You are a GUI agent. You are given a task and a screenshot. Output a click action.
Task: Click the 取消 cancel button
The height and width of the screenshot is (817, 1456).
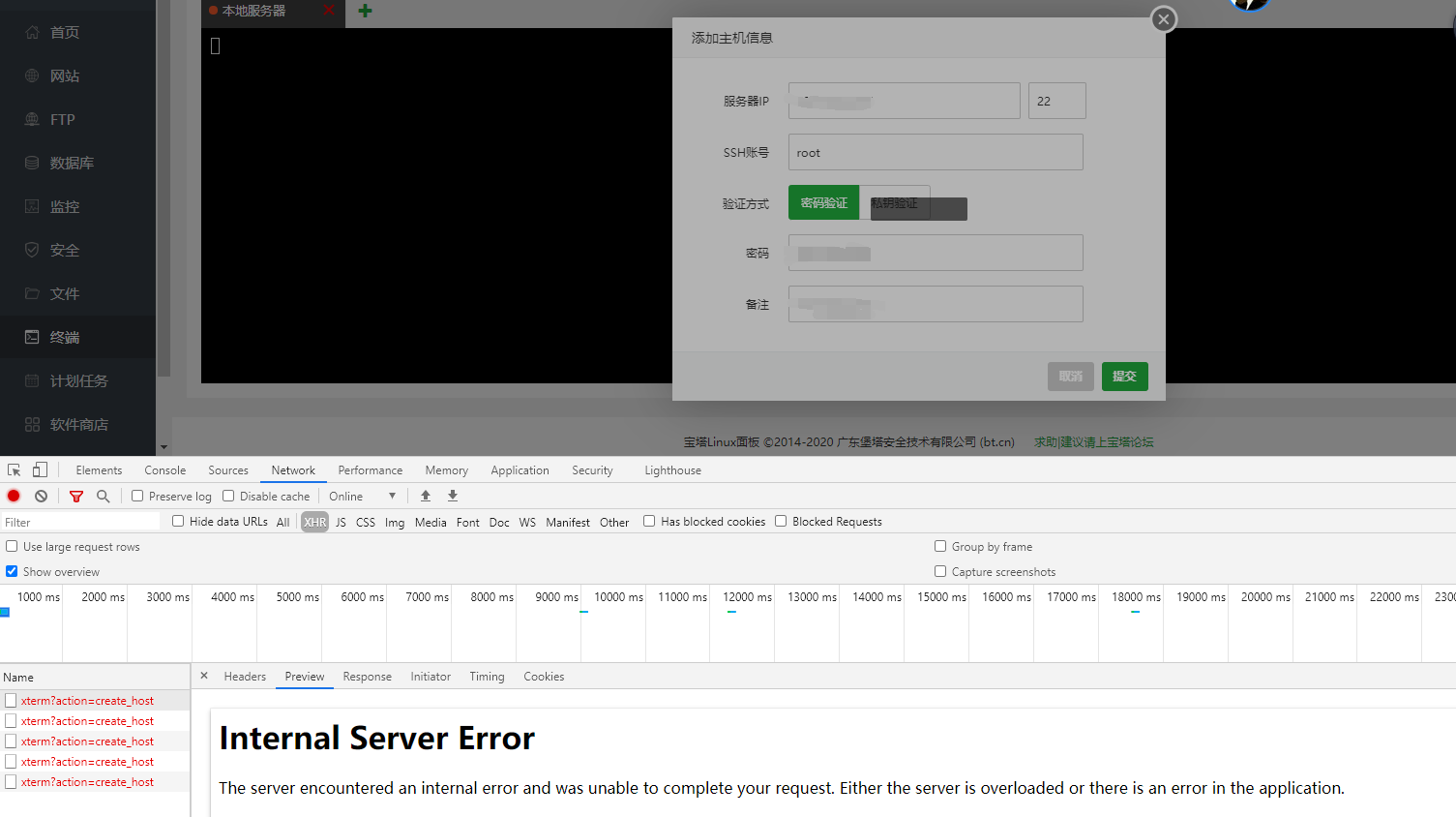(1071, 377)
